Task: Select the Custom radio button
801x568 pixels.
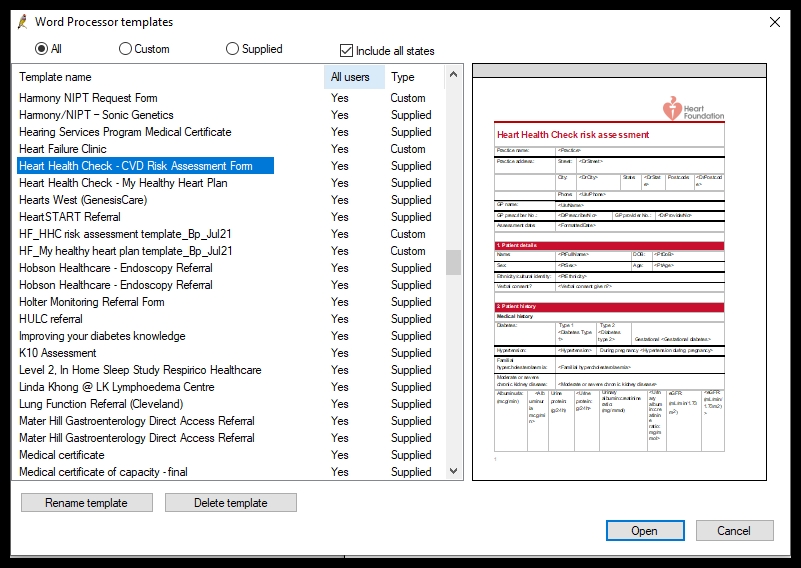Action: (x=126, y=49)
